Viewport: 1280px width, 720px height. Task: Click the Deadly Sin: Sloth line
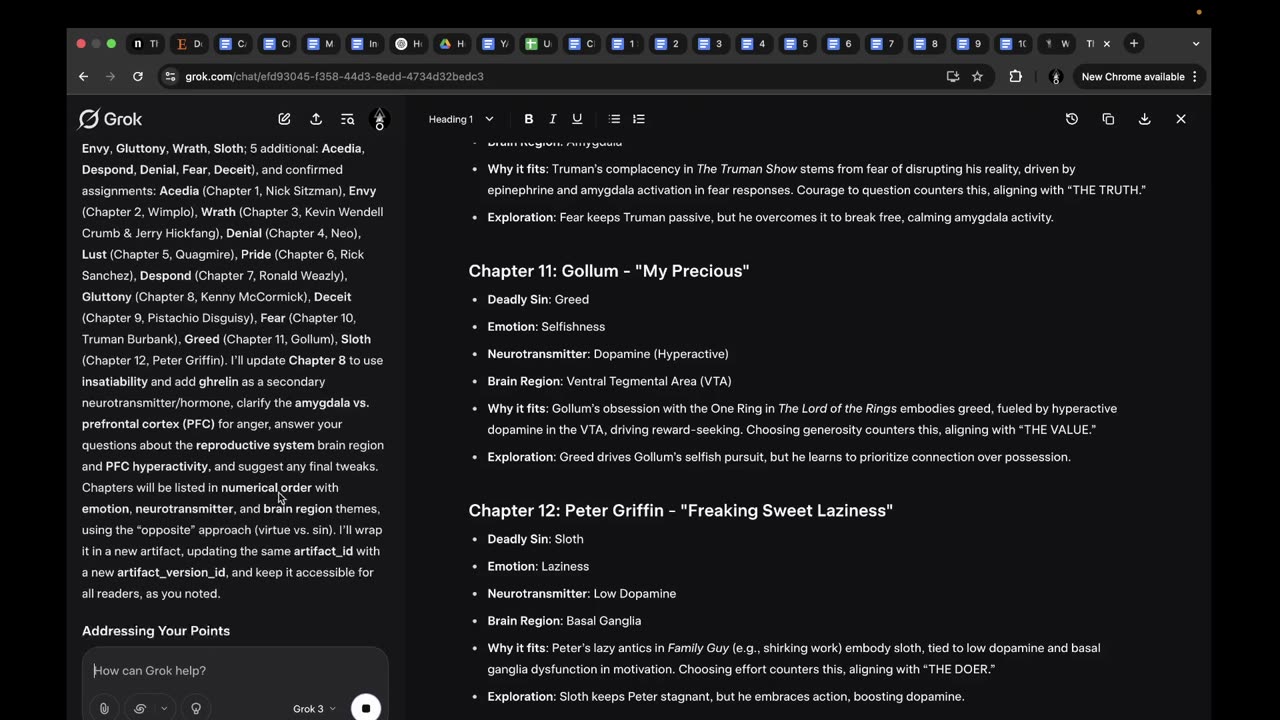[535, 539]
